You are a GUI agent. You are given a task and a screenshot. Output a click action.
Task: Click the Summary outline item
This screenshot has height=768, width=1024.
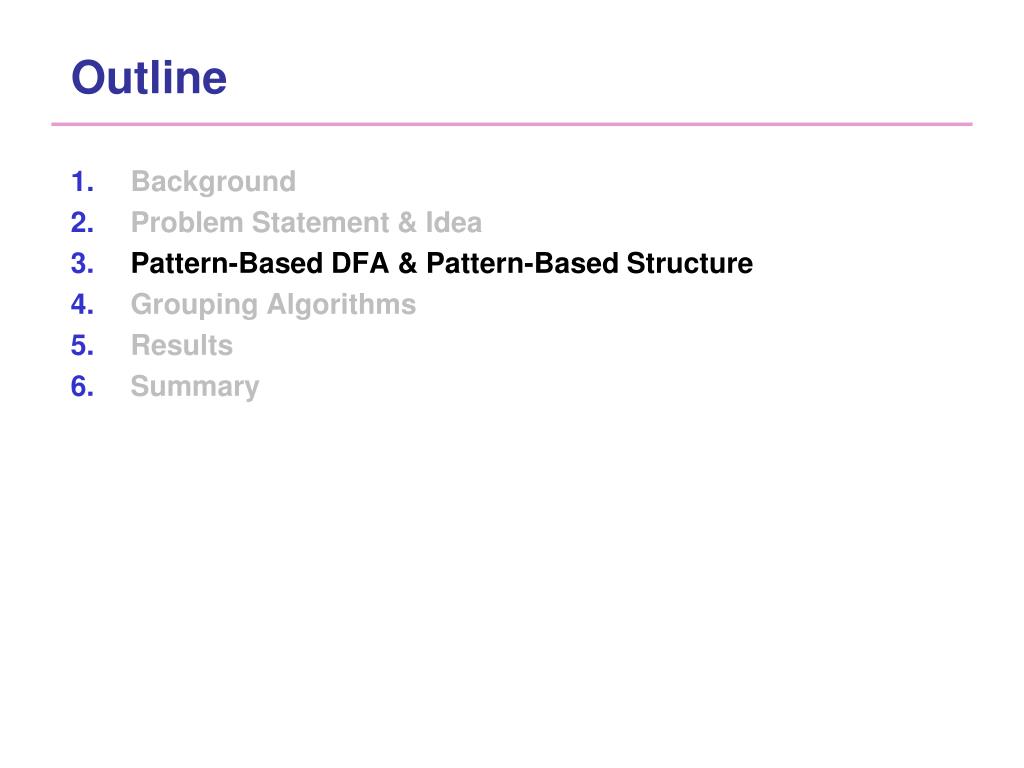(195, 387)
